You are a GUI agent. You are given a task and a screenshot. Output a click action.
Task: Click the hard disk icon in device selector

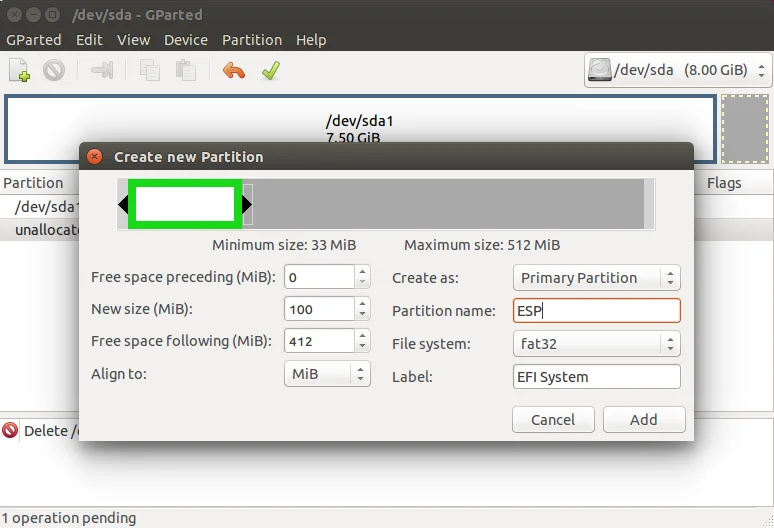pyautogui.click(x=599, y=70)
